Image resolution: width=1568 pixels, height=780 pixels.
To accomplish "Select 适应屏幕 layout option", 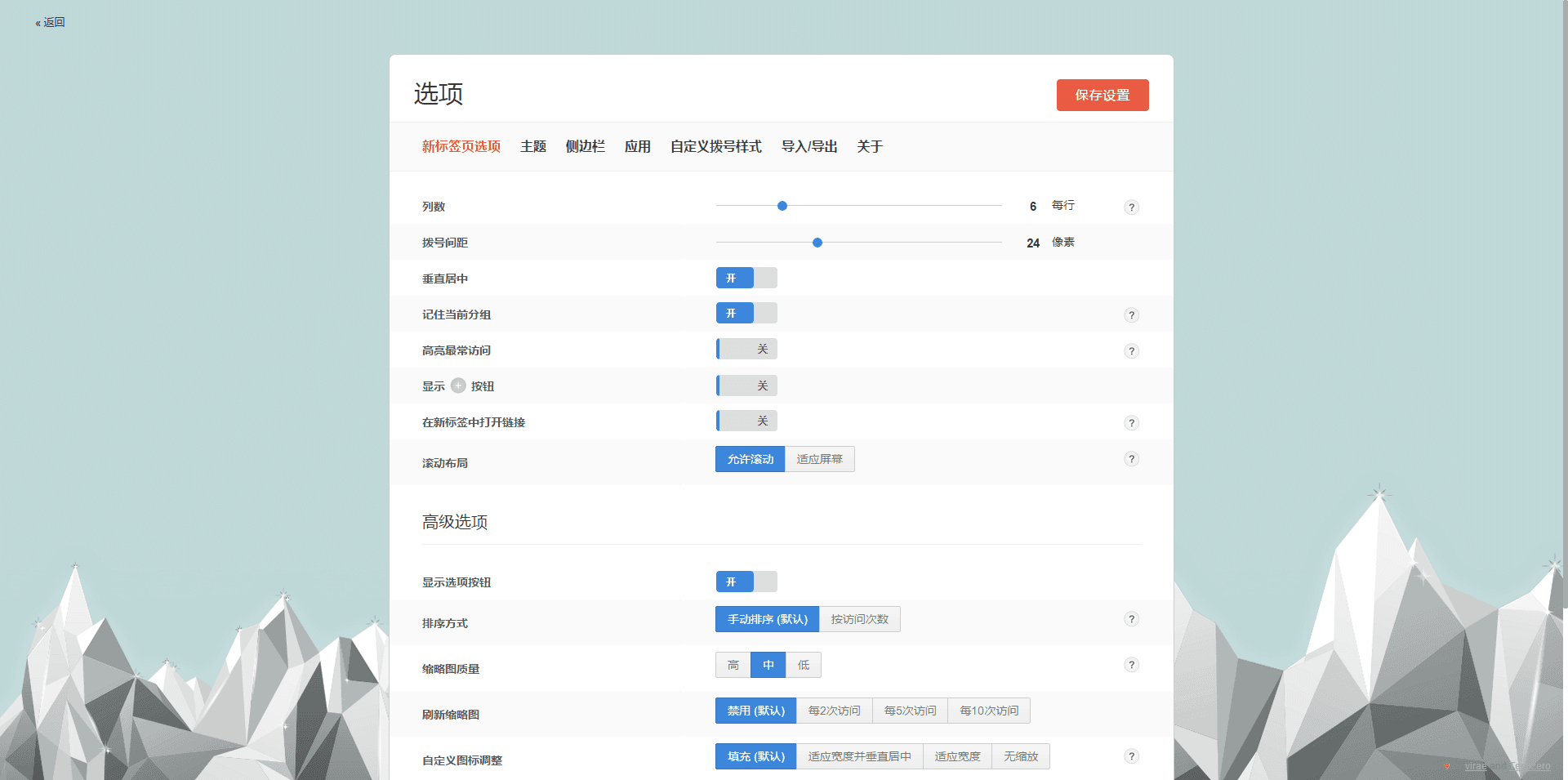I will click(820, 459).
